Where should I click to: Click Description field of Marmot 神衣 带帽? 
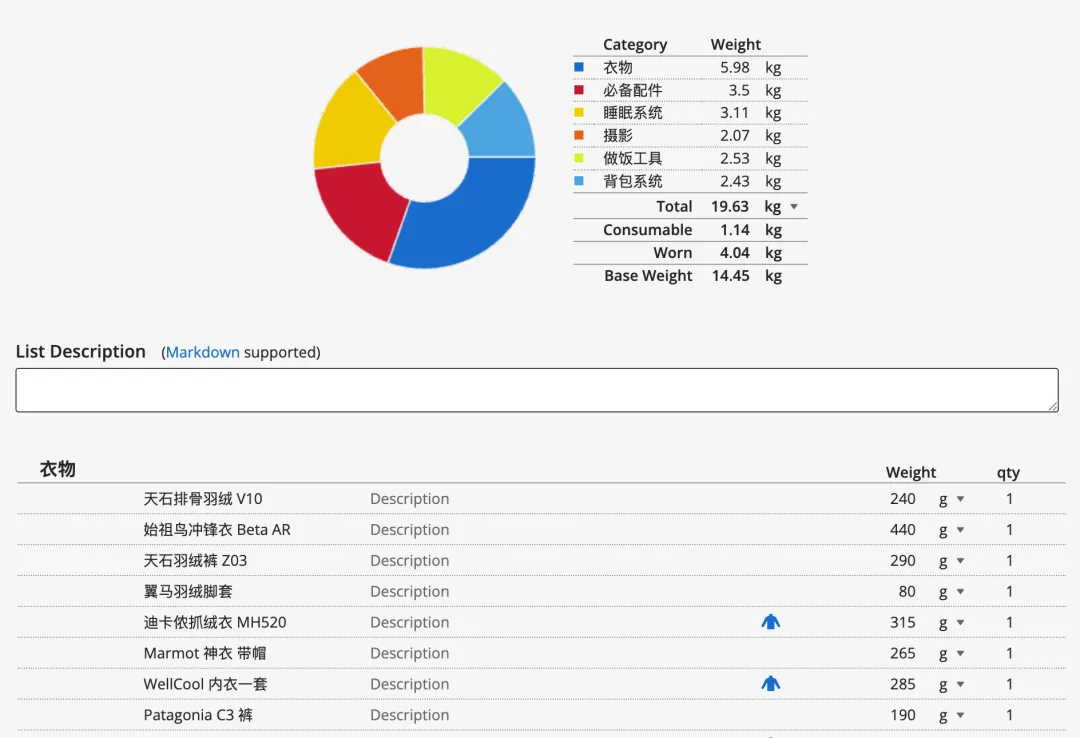pos(409,654)
